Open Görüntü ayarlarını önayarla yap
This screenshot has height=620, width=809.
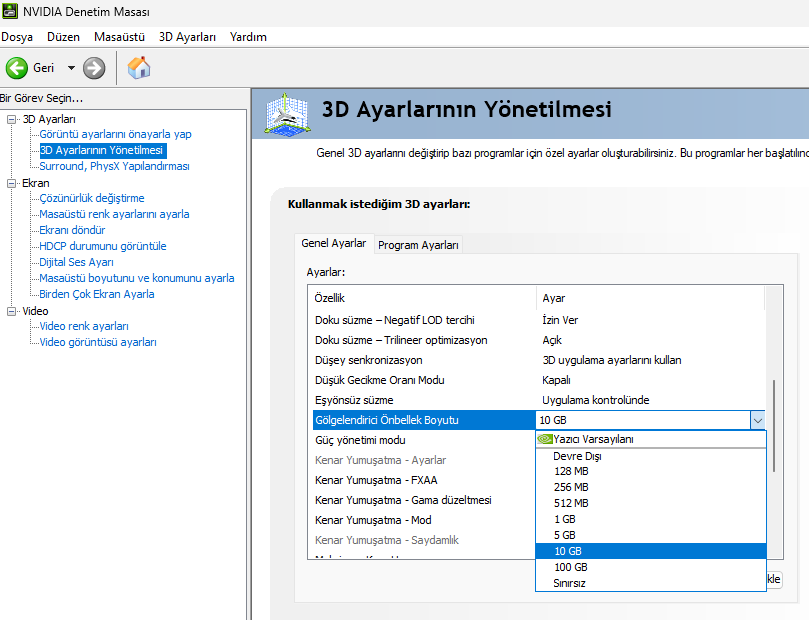click(x=116, y=134)
